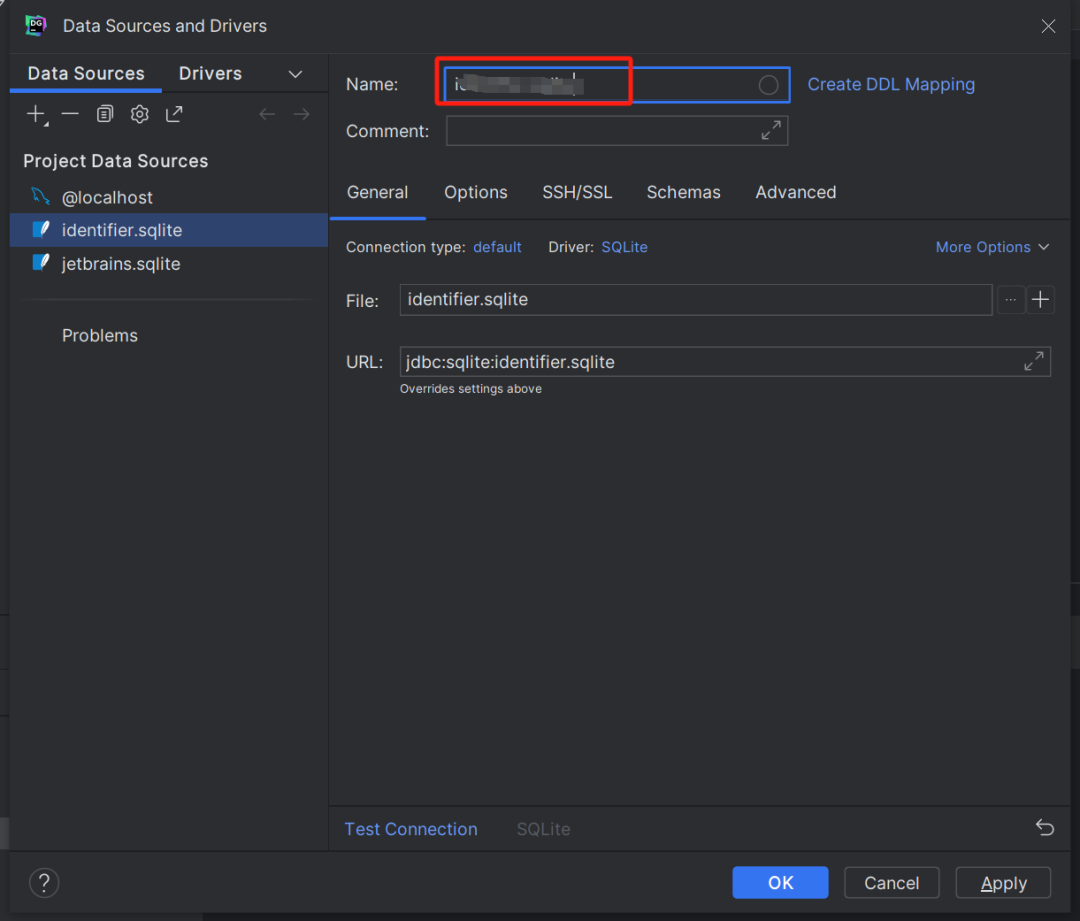The height and width of the screenshot is (921, 1080).
Task: Confirm with the OK button
Action: [x=780, y=882]
